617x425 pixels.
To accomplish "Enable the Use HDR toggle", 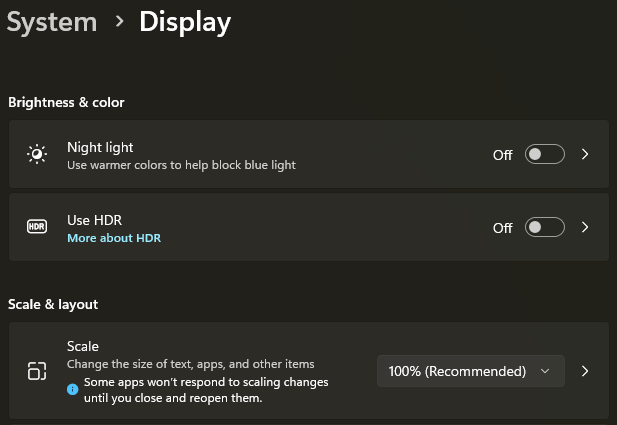I will point(545,227).
